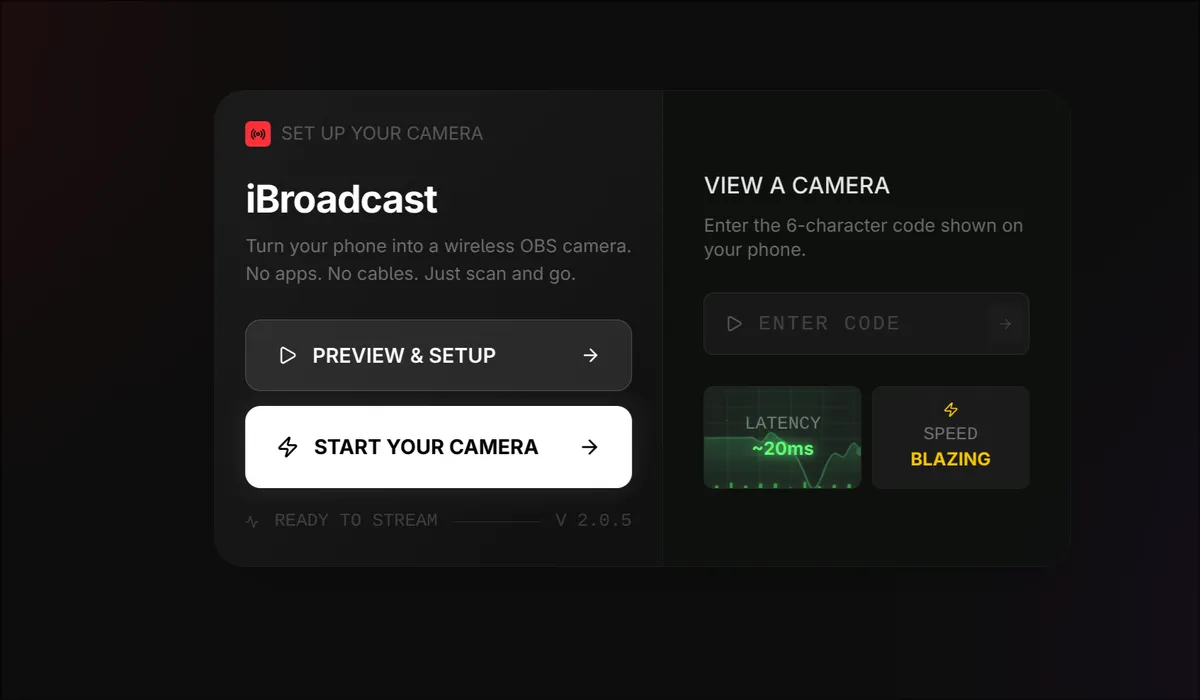Click the submit arrow in the Enter Code box
The width and height of the screenshot is (1200, 700).
click(x=1004, y=323)
